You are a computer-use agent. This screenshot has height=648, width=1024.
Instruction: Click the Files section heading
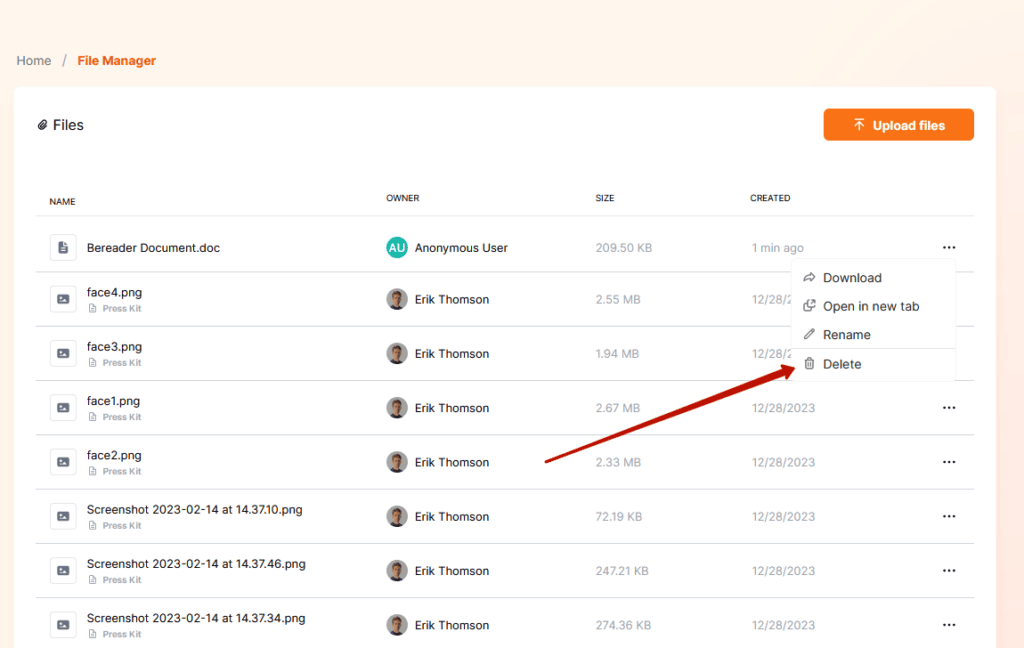(68, 125)
